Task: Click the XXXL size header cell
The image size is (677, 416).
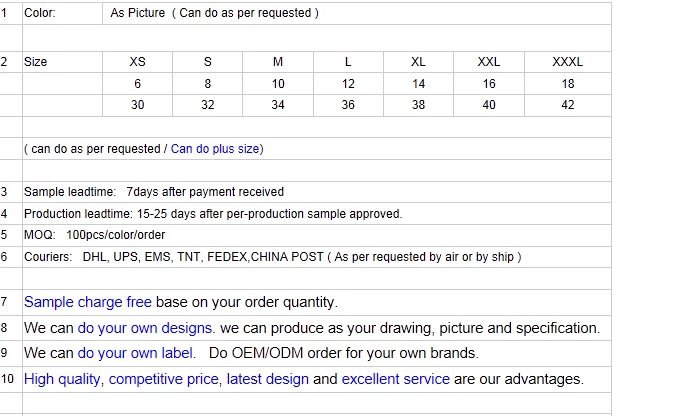Action: coord(567,62)
